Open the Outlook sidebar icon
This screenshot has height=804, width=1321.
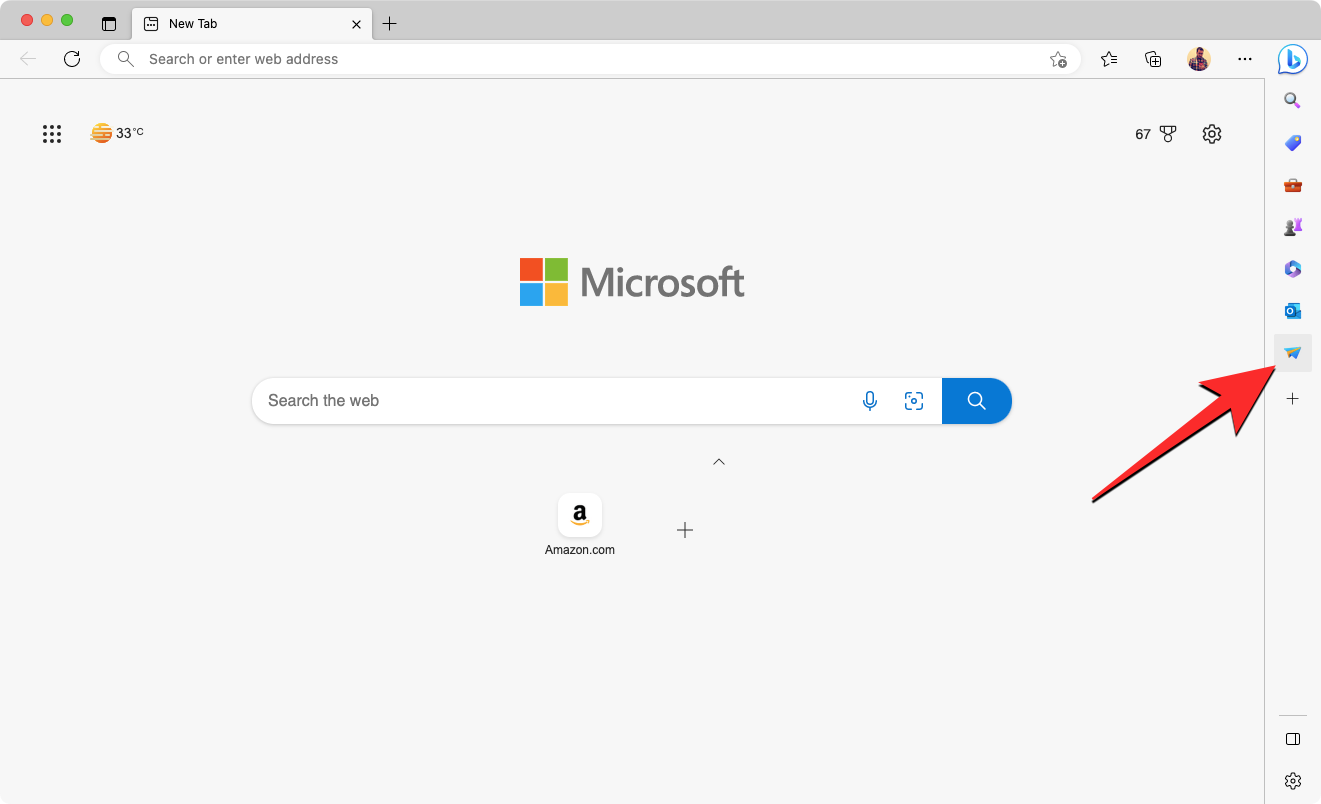click(1292, 311)
